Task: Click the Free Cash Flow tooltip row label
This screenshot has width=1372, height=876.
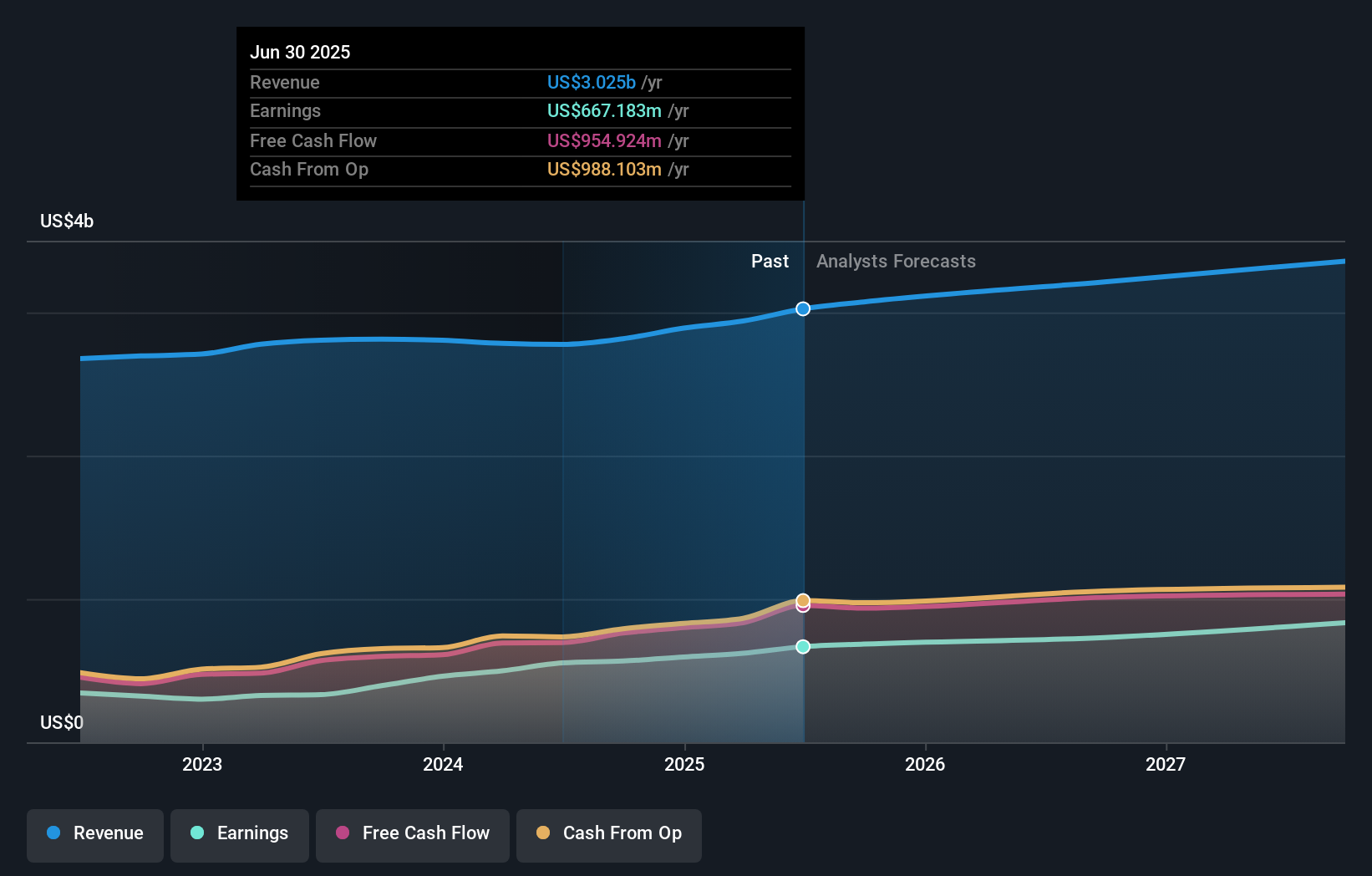Action: pos(313,140)
